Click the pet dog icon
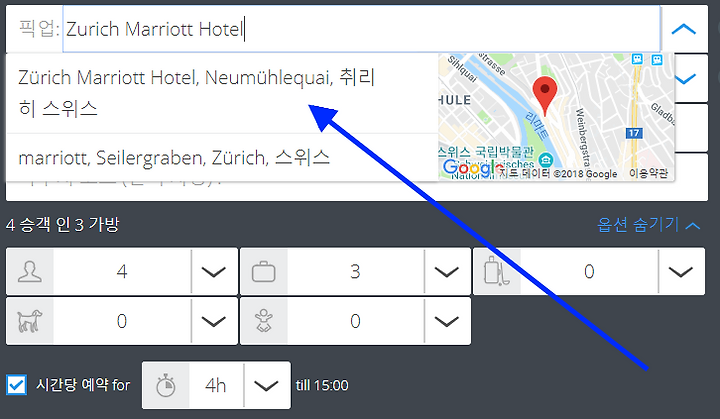Screen dimensions: 720x419 point(30,321)
